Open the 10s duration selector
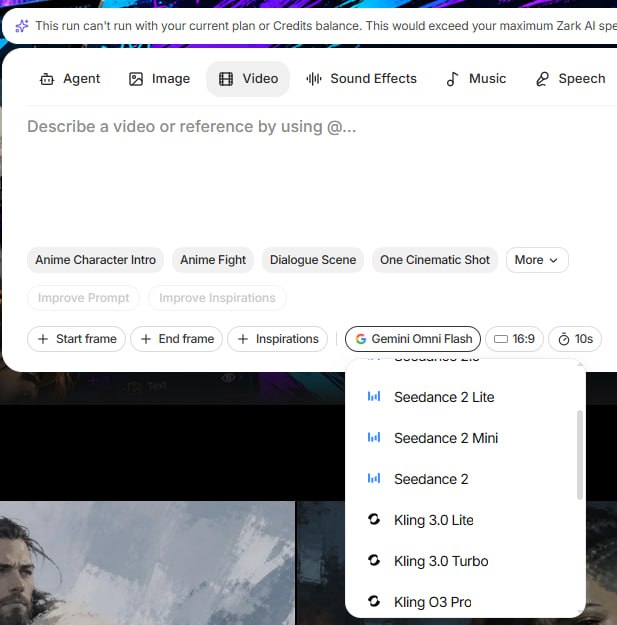Screen dimensions: 617x625 [x=575, y=339]
